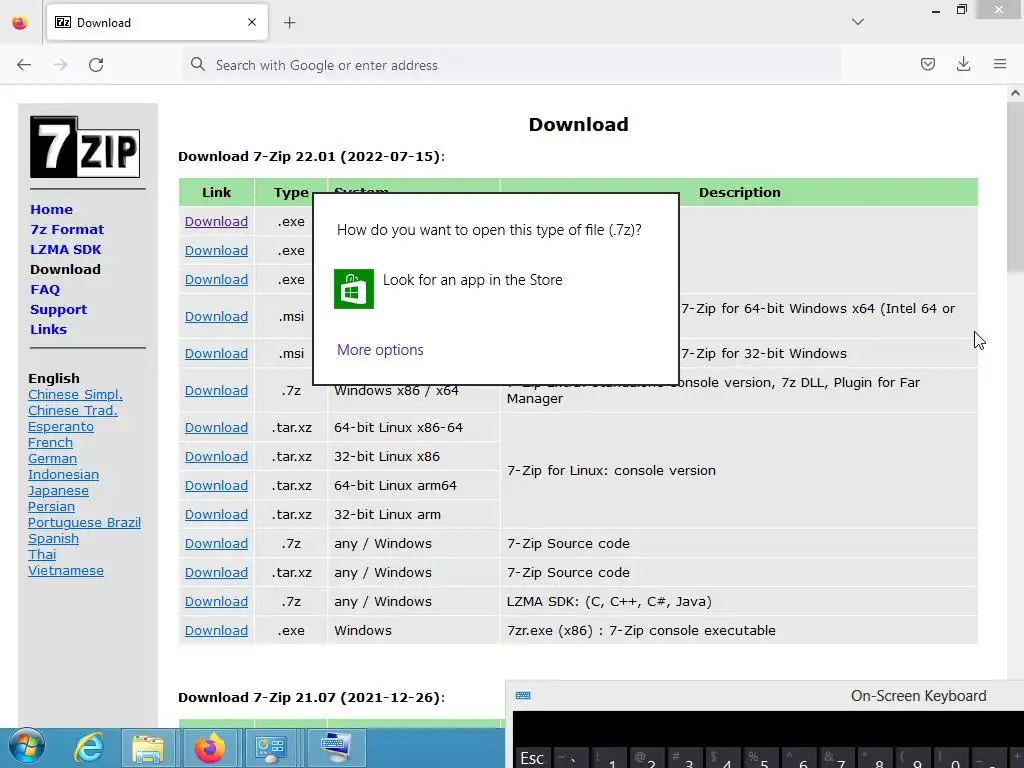Click the Firefox back arrow
Image resolution: width=1024 pixels, height=768 pixels.
(24, 65)
